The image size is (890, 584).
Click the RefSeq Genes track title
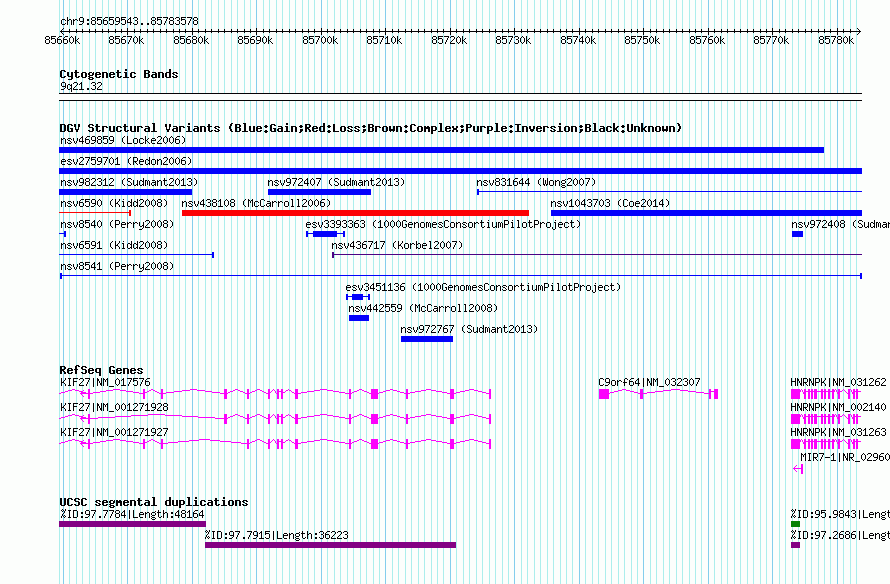click(101, 370)
